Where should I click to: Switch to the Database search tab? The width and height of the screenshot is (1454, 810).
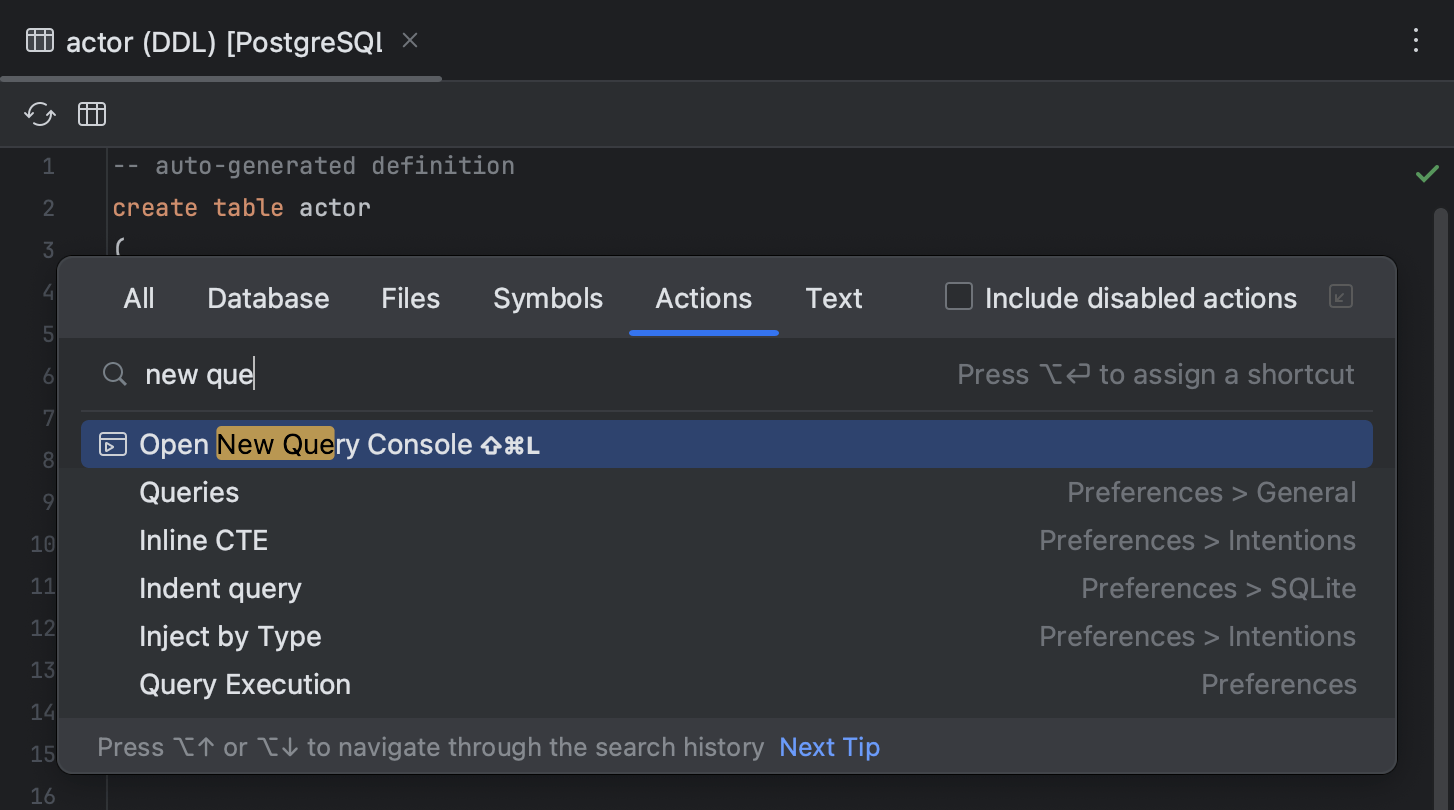pos(268,298)
